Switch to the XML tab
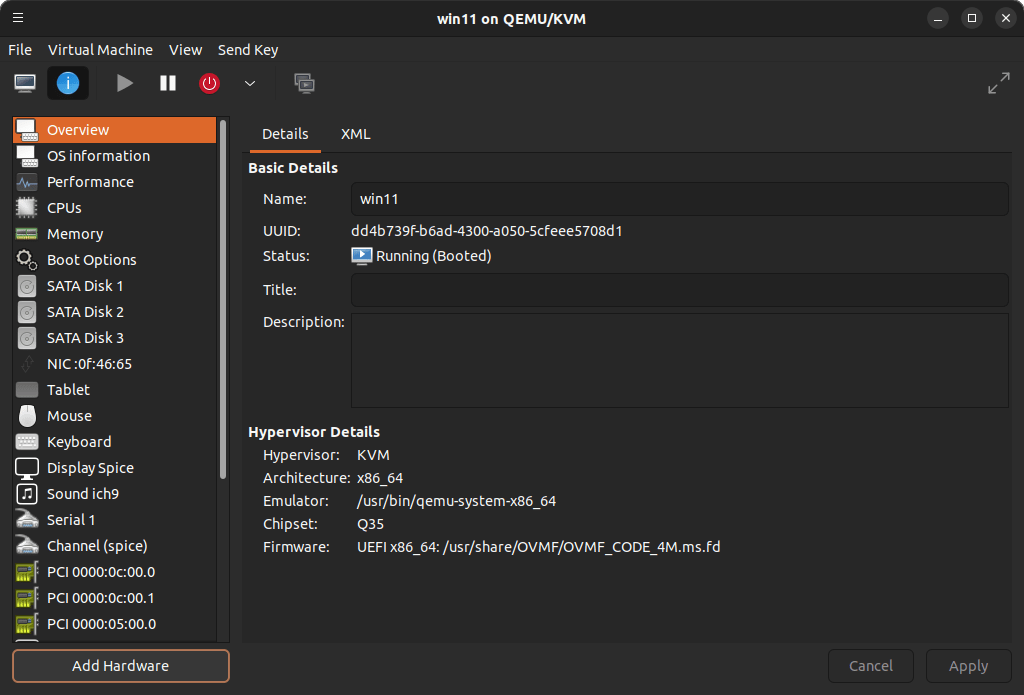Viewport: 1024px width, 695px height. pos(355,134)
